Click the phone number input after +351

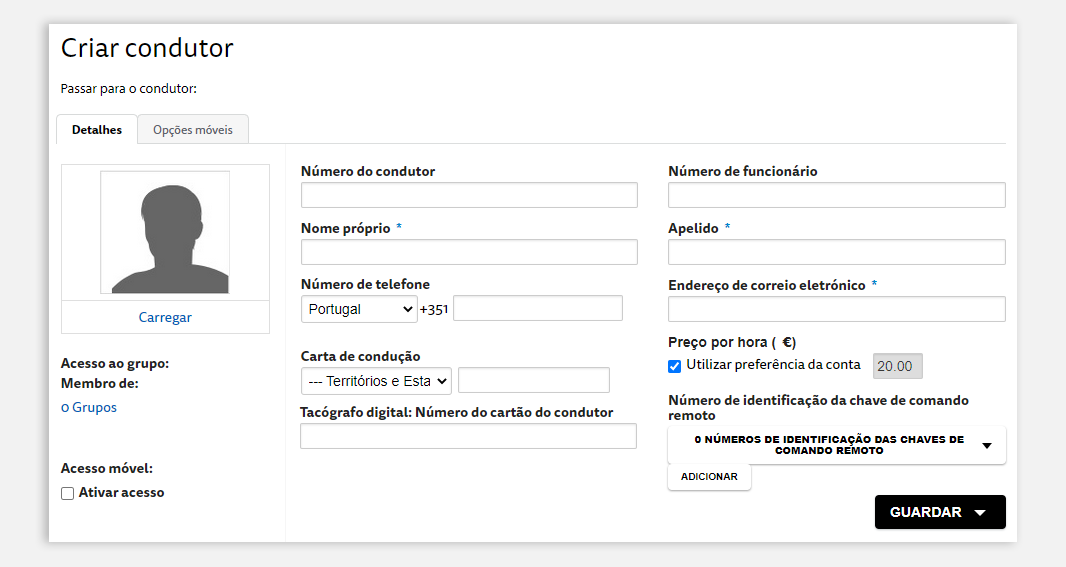pyautogui.click(x=538, y=308)
